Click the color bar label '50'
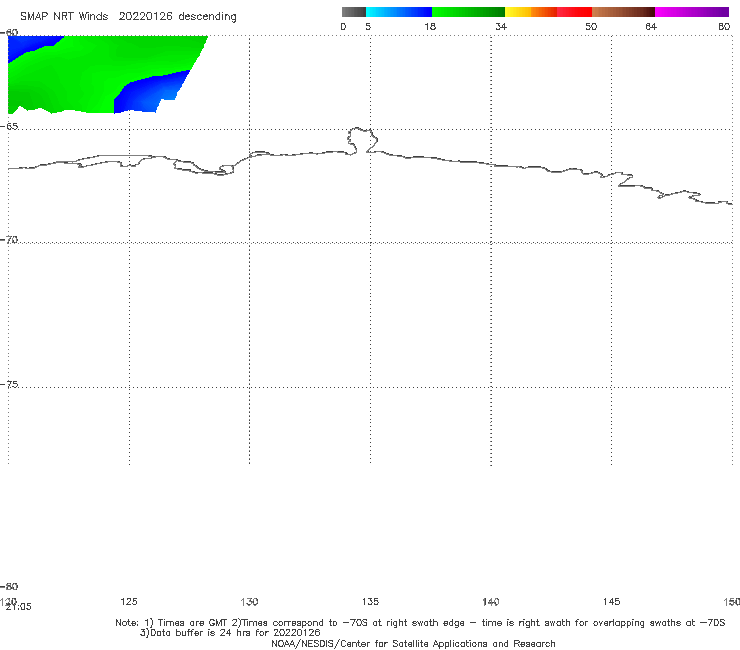 pos(591,26)
